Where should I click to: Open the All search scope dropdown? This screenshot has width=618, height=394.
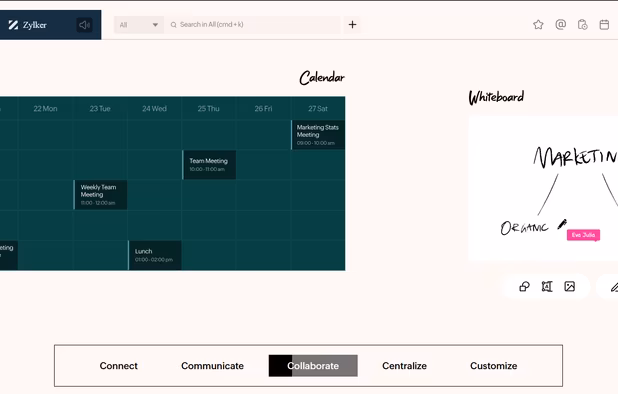(139, 25)
